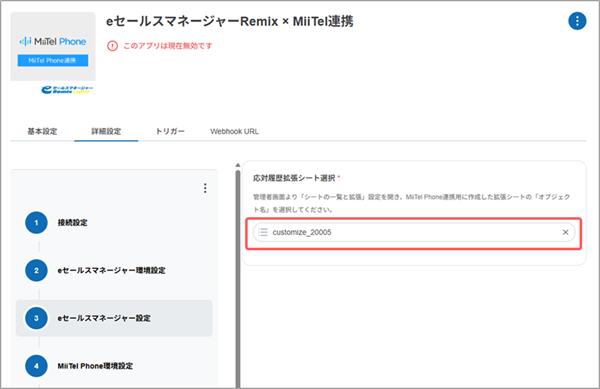Click the vertical scrollbar beside the step list
Image resolution: width=600 pixels, height=389 pixels.
[238, 278]
